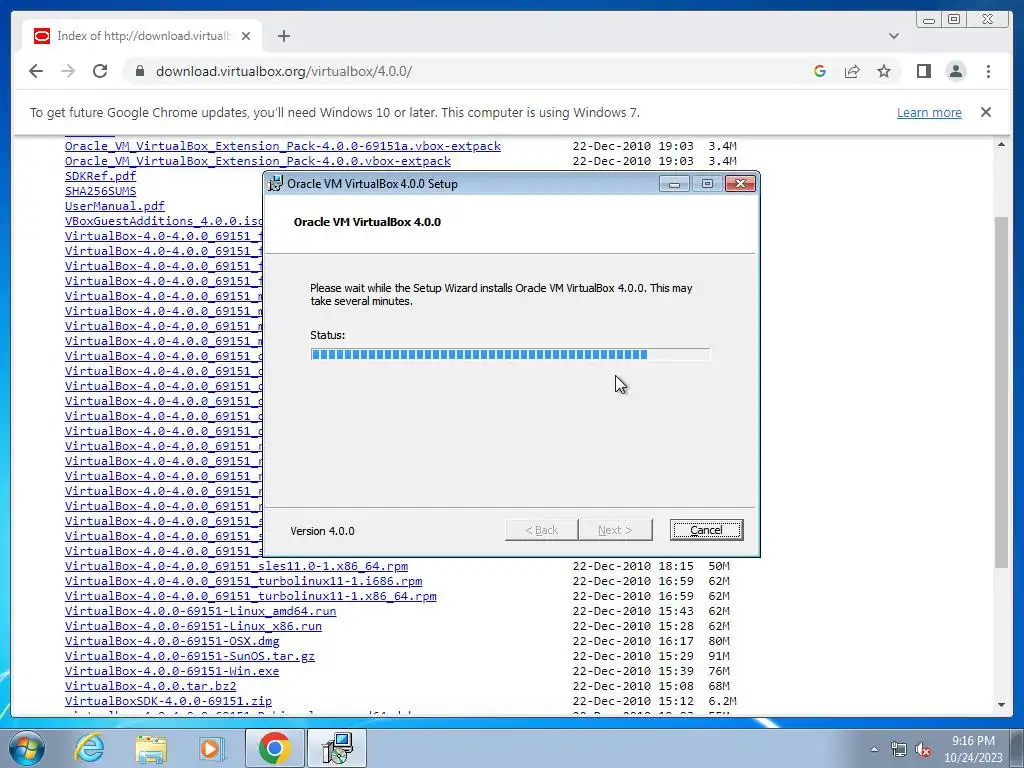The width and height of the screenshot is (1024, 768).
Task: Open the Windows Start menu
Action: (x=26, y=748)
